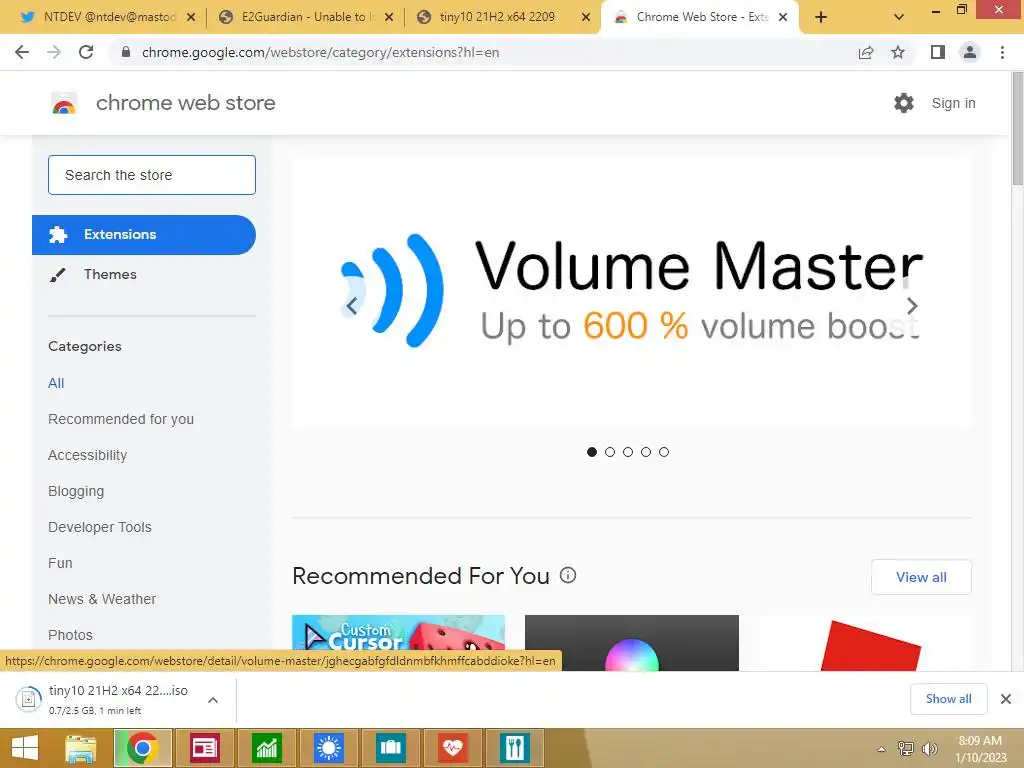This screenshot has height=768, width=1024.
Task: Open Photos category
Action: click(70, 635)
